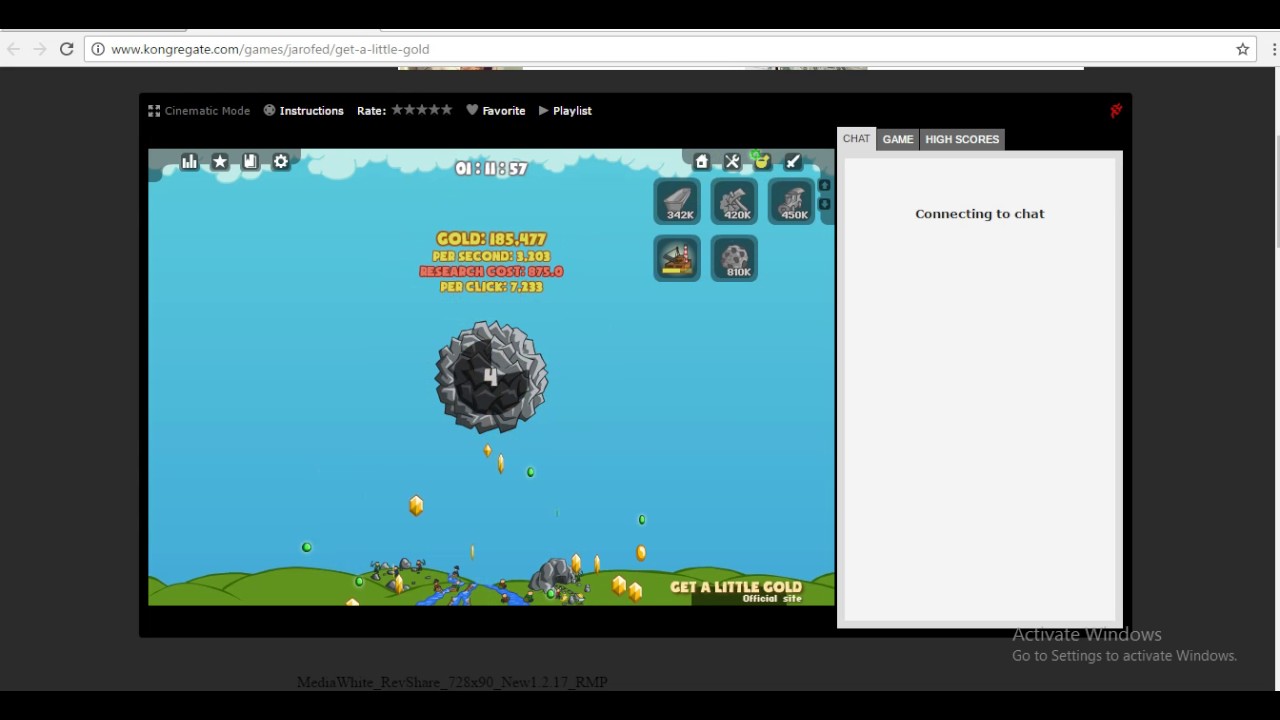Rate the game five stars
This screenshot has height=720, width=1280.
[x=446, y=110]
